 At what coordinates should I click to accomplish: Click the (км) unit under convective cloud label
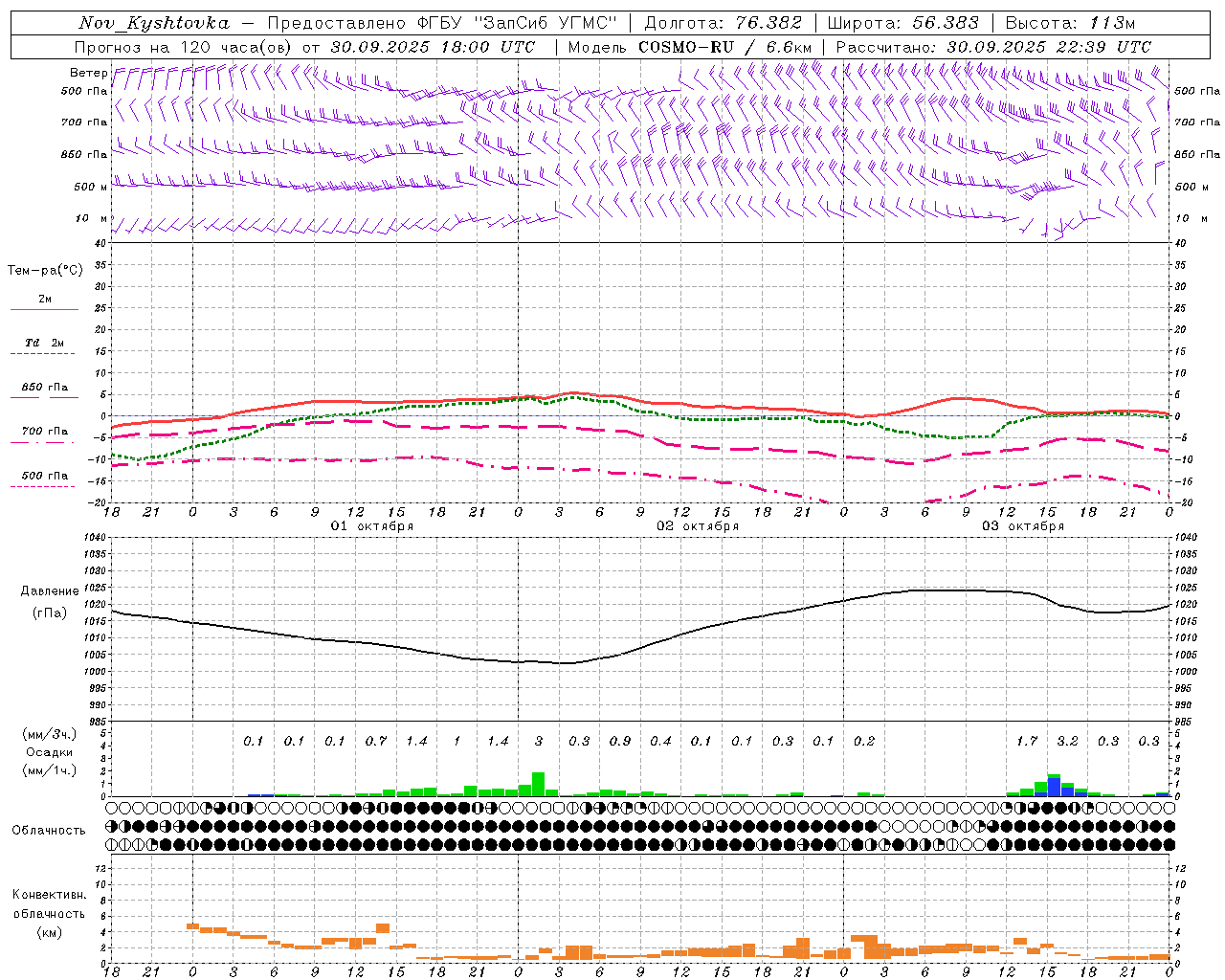point(49,932)
